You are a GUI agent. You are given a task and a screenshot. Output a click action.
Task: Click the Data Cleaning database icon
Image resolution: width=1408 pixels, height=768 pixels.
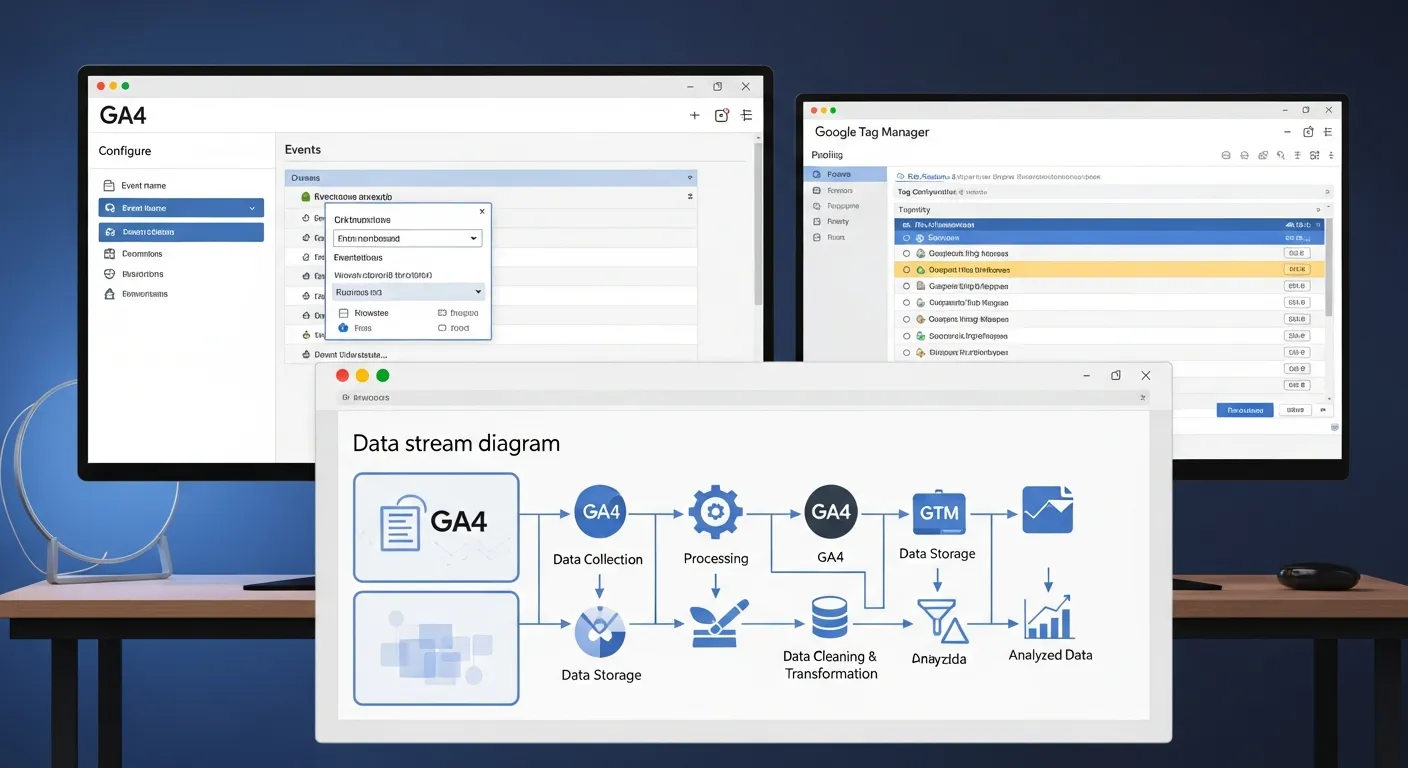(829, 617)
